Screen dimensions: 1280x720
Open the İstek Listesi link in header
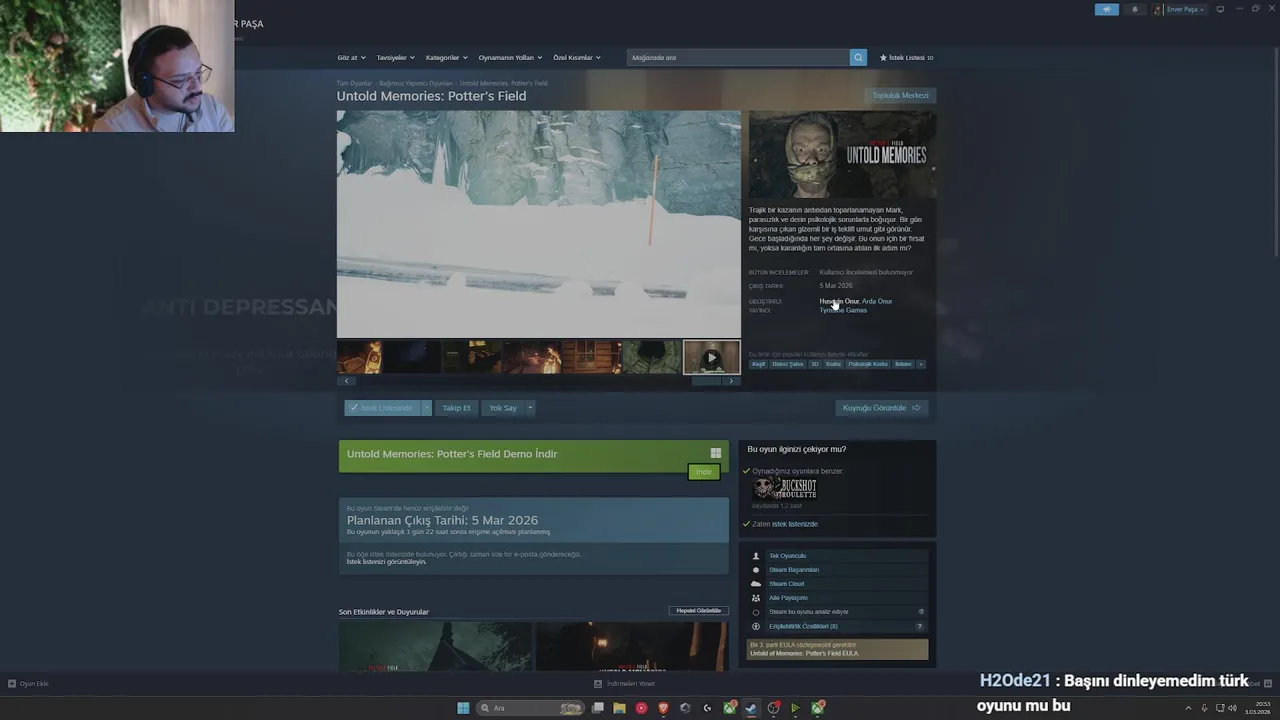click(906, 58)
